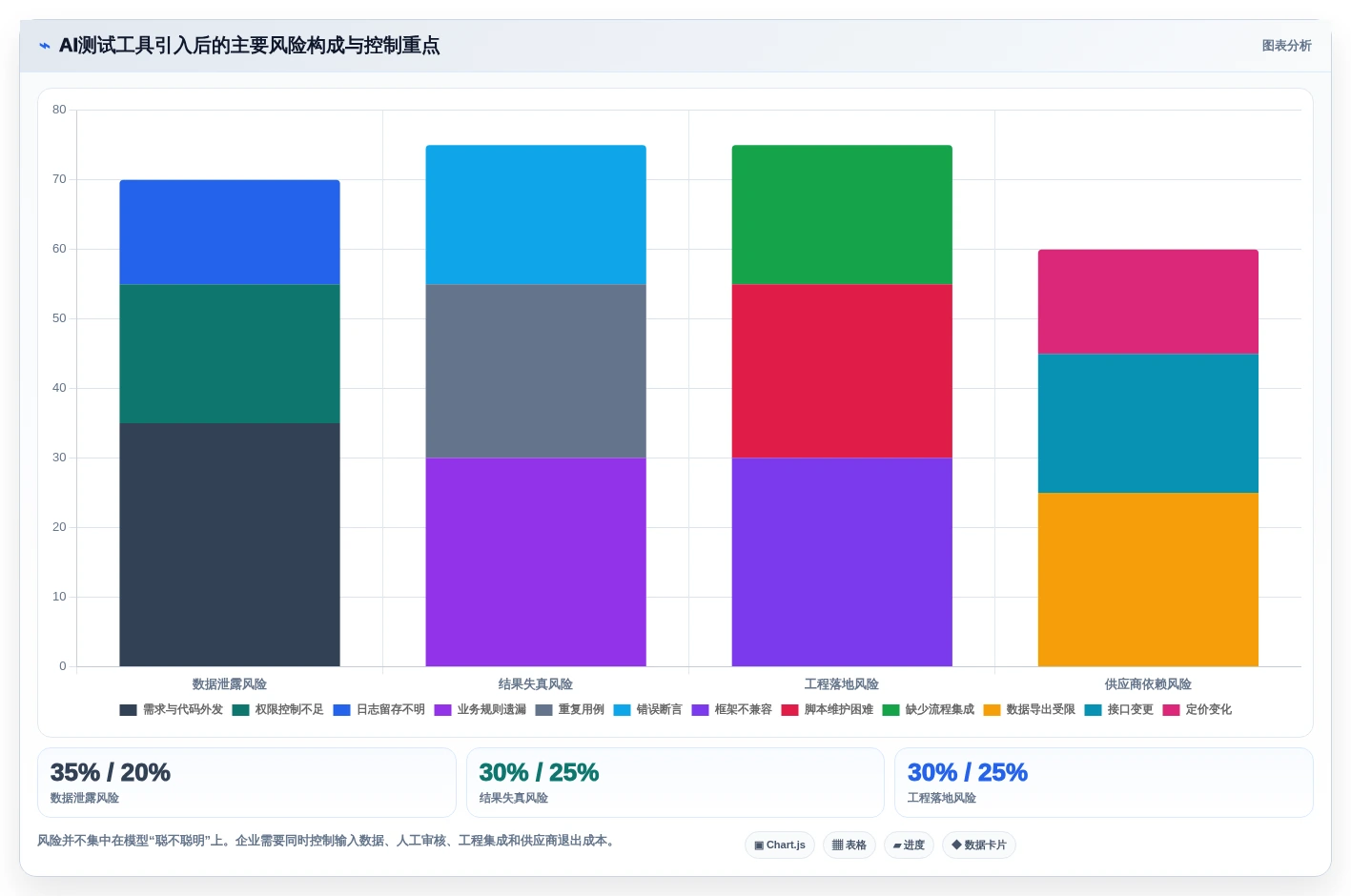Screen dimensions: 1351x896
Task: Click the 数据卡片 tag pill
Action: point(979,845)
